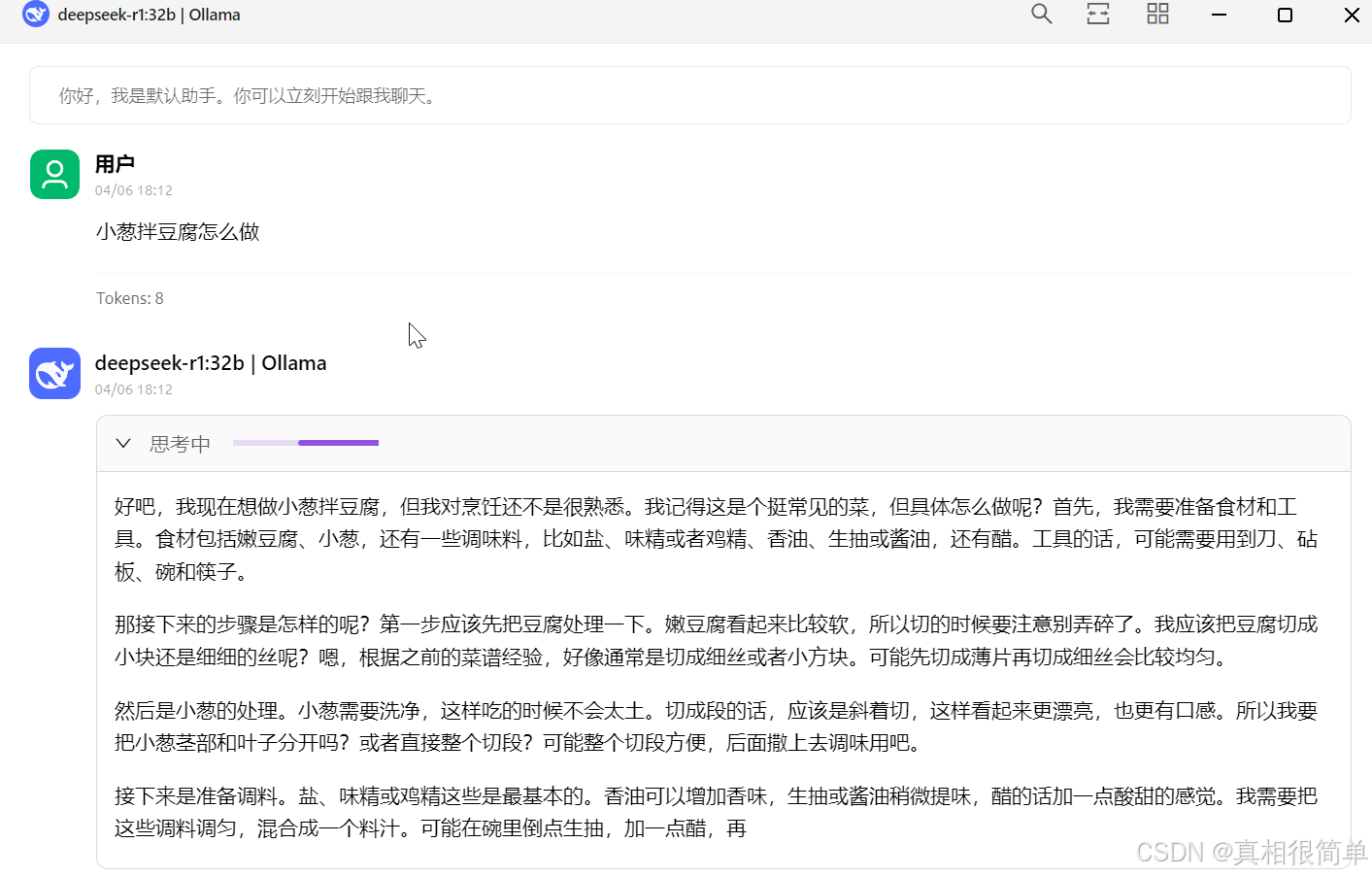Click the paragraph starting 好吧，我现在想做小葱拌豆腐
Screen dimensions: 1372x877
click(x=716, y=539)
